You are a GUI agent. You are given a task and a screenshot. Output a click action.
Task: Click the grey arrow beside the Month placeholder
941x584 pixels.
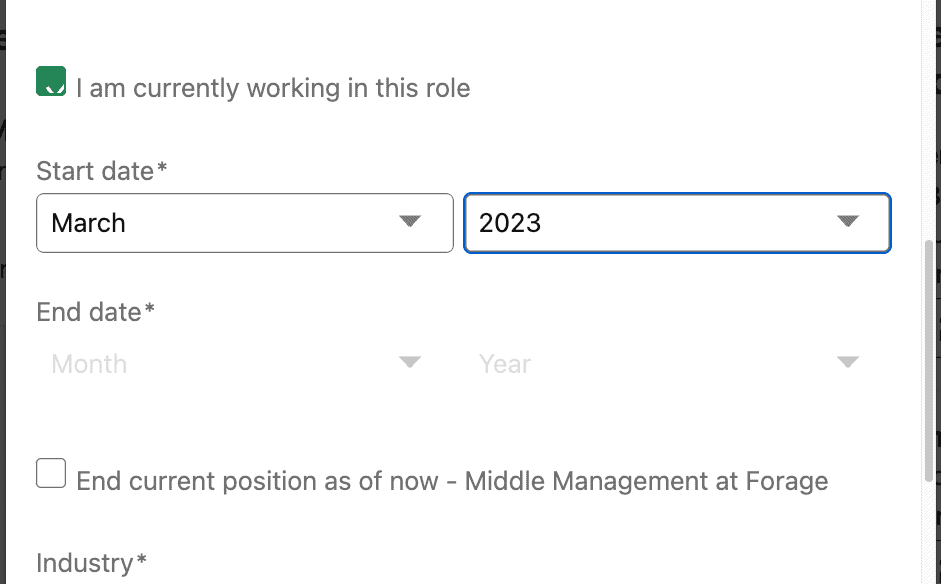click(x=410, y=362)
